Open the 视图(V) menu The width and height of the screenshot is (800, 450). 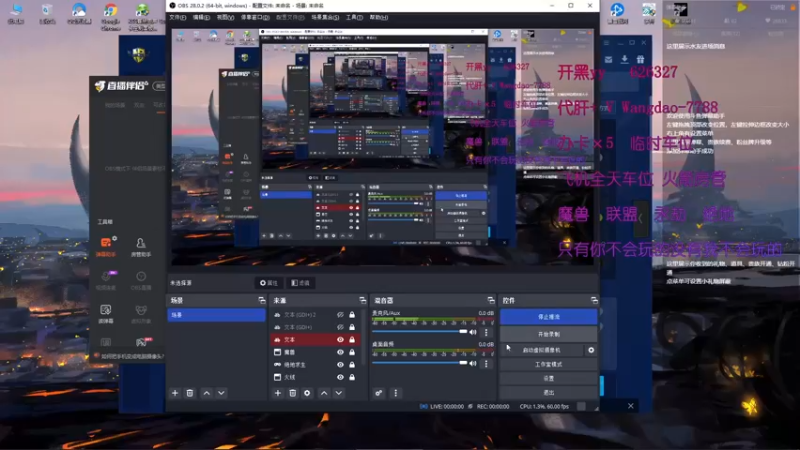click(225, 17)
